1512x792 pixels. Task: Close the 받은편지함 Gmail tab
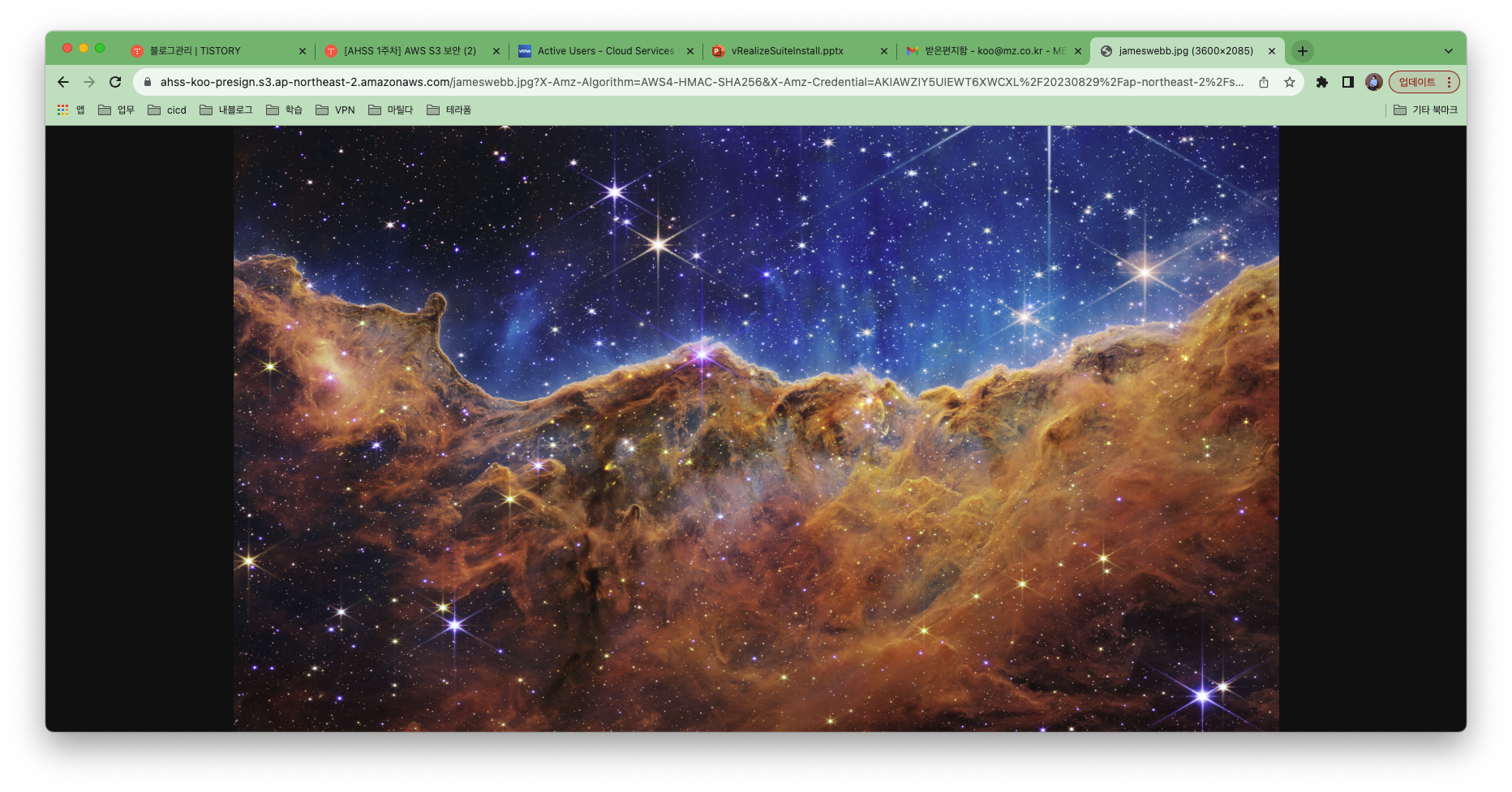point(1078,51)
